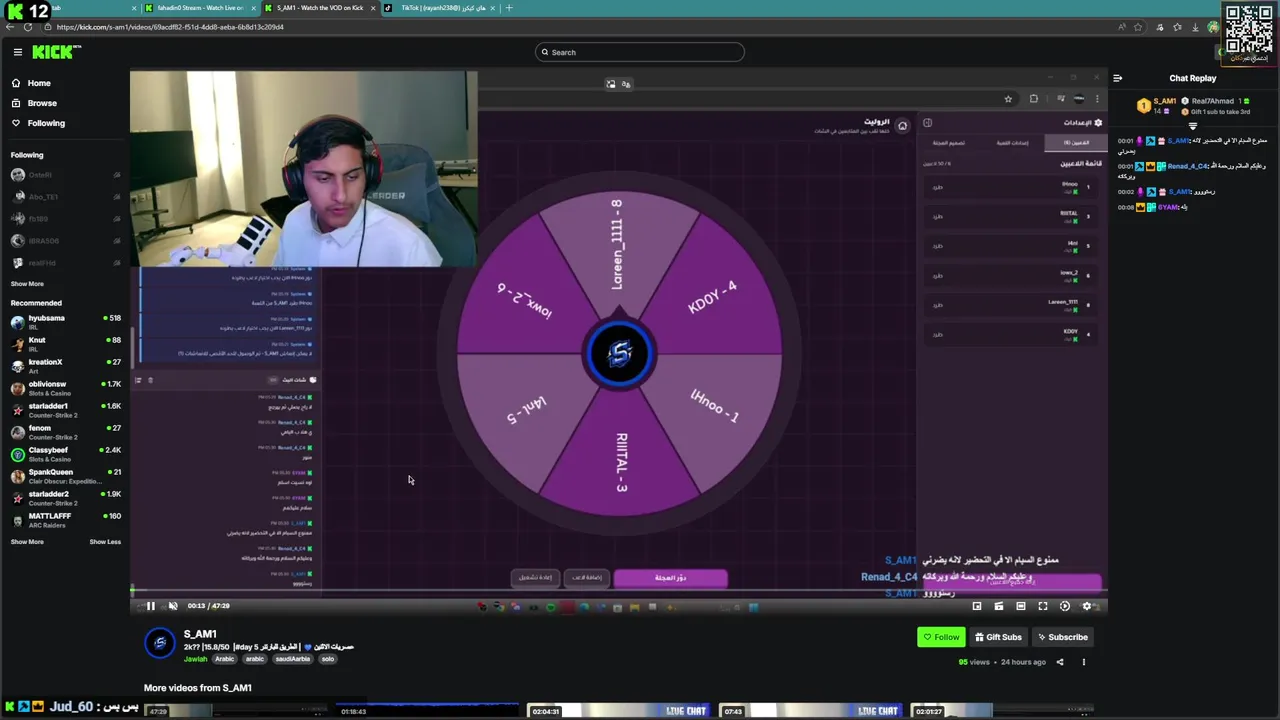Open Classybeef recommended channel
Image resolution: width=1280 pixels, height=720 pixels.
pos(66,454)
